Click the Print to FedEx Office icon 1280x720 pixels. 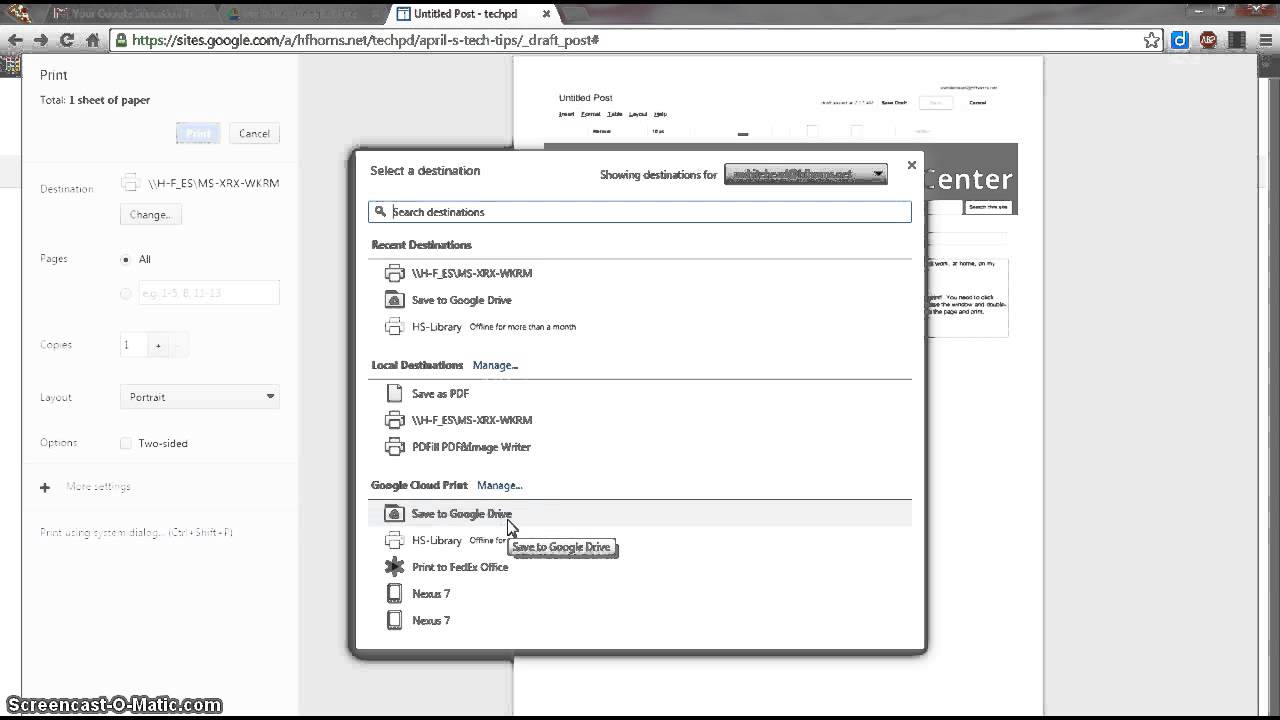[x=394, y=567]
